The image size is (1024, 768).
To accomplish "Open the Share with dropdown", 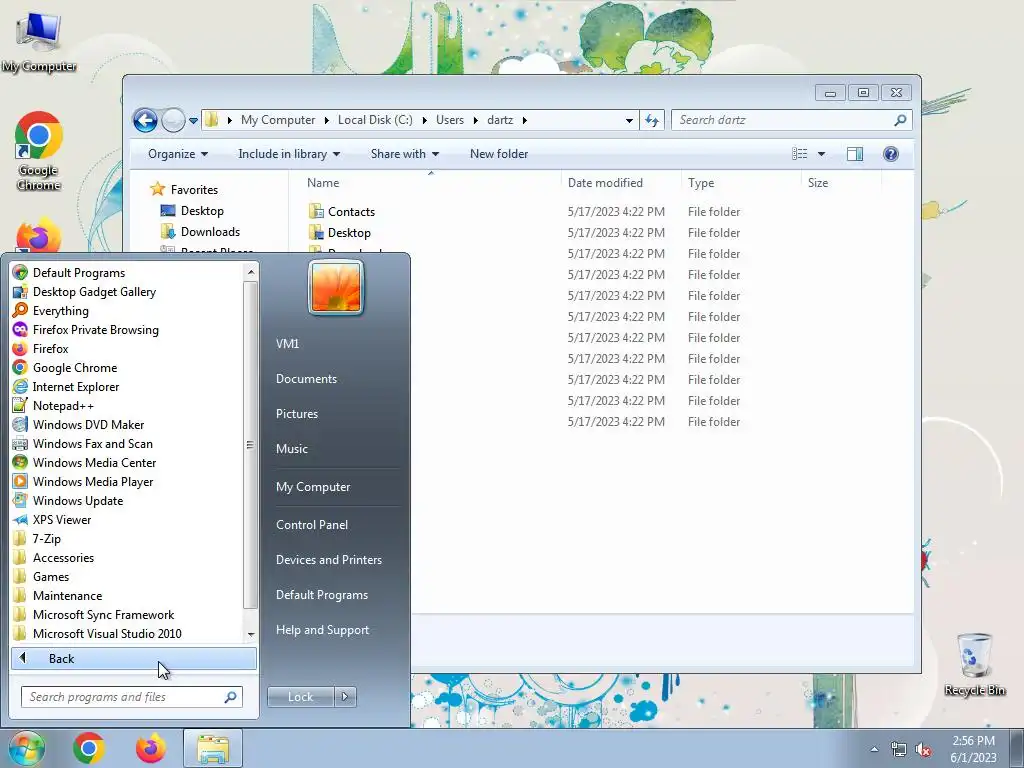I will (405, 154).
